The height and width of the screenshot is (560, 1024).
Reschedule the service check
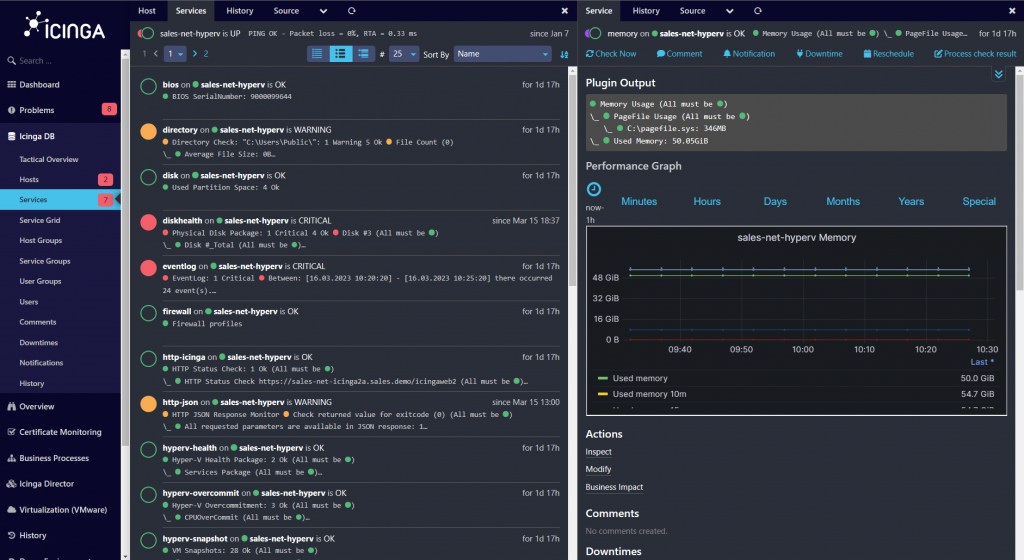(888, 54)
